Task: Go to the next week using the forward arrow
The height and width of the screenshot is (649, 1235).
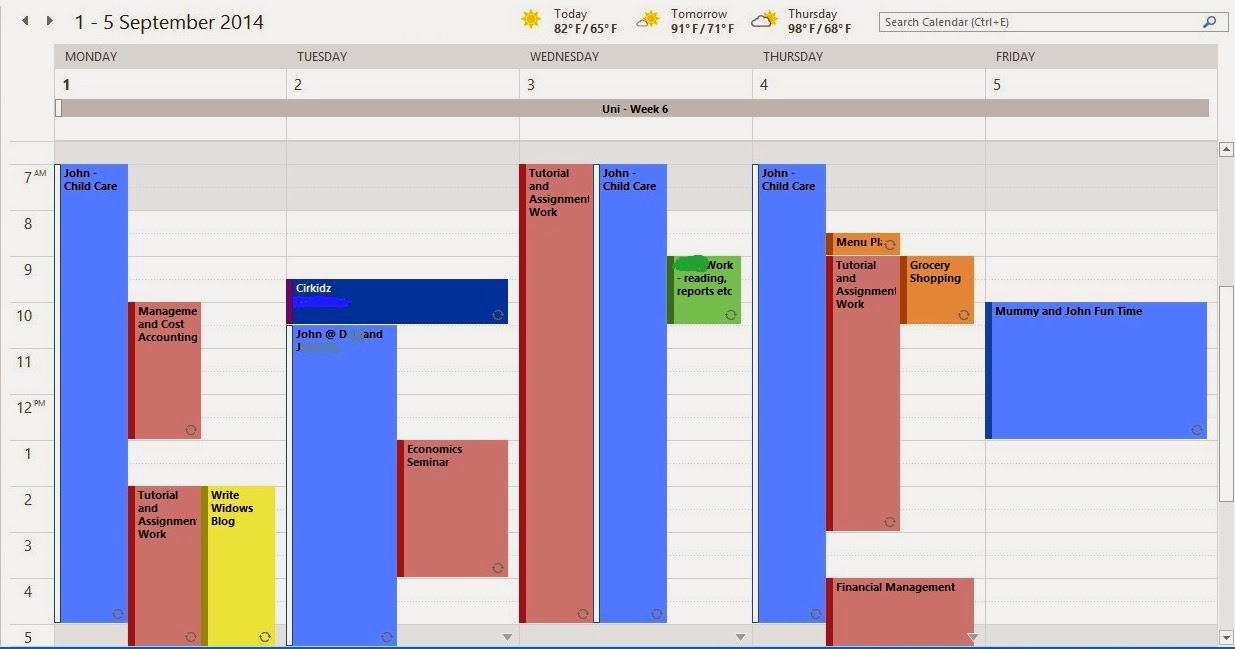Action: tap(49, 21)
